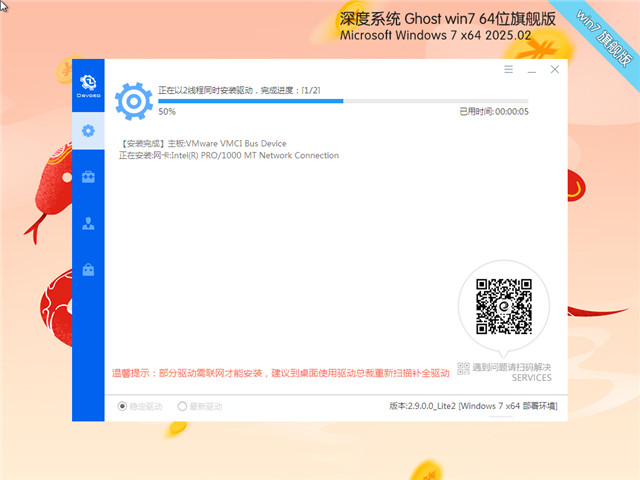Minimize the driver installer window

coord(531,72)
